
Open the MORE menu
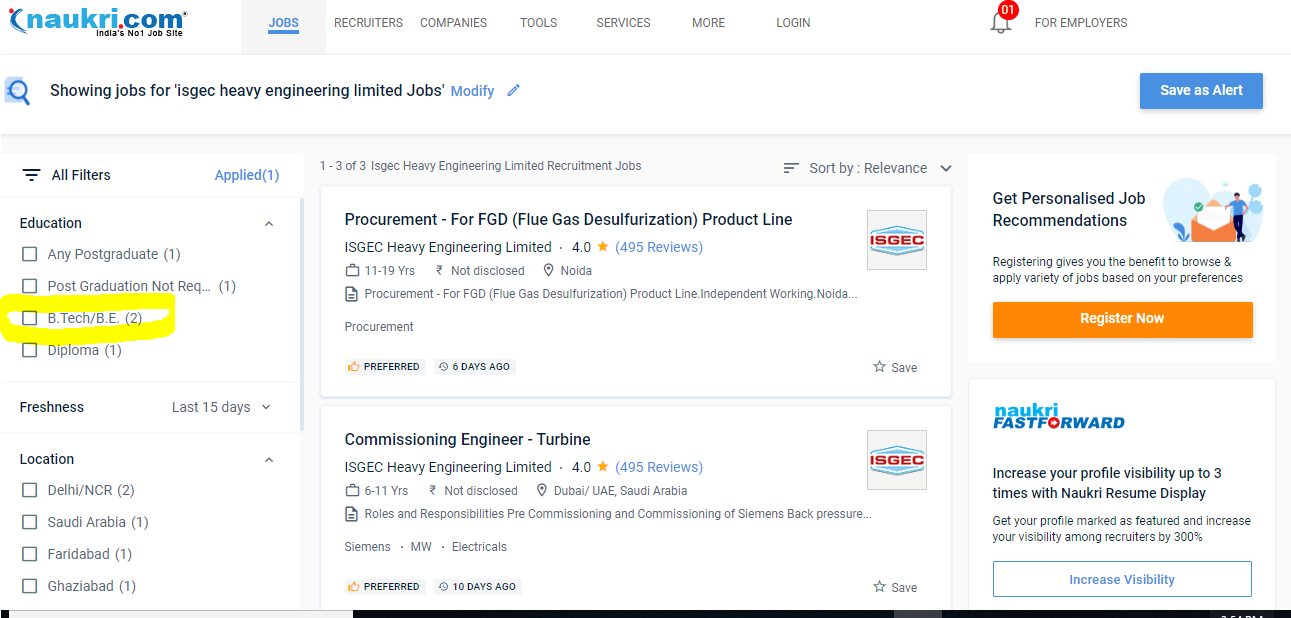coord(708,23)
